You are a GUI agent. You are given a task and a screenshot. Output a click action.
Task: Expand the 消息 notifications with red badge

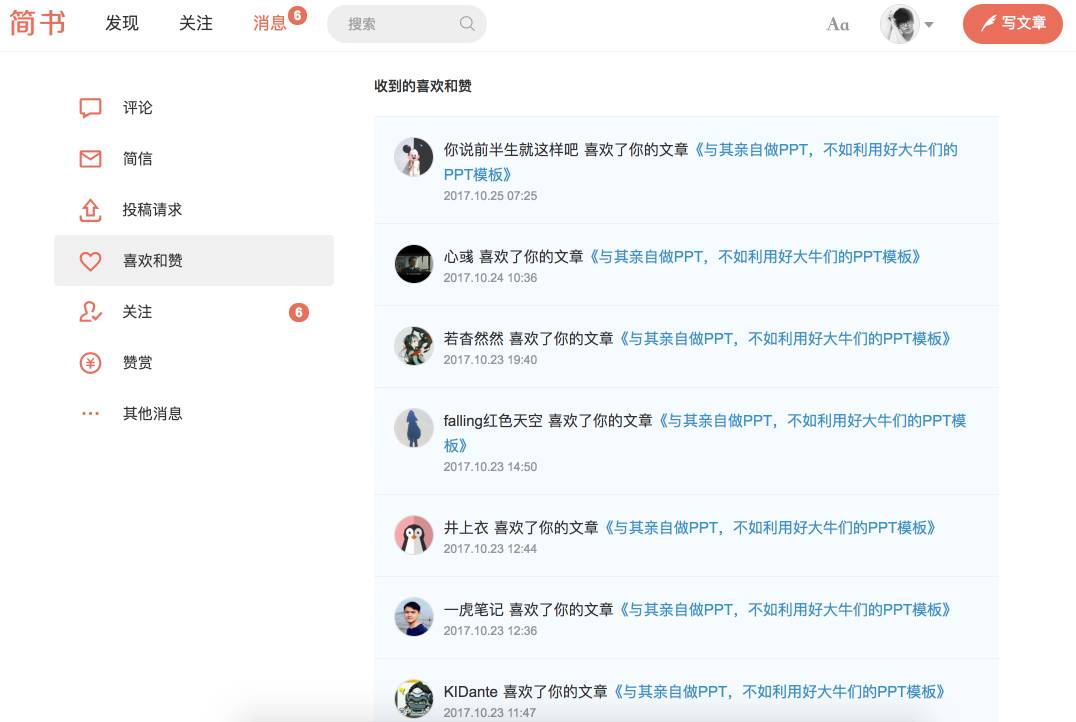268,24
